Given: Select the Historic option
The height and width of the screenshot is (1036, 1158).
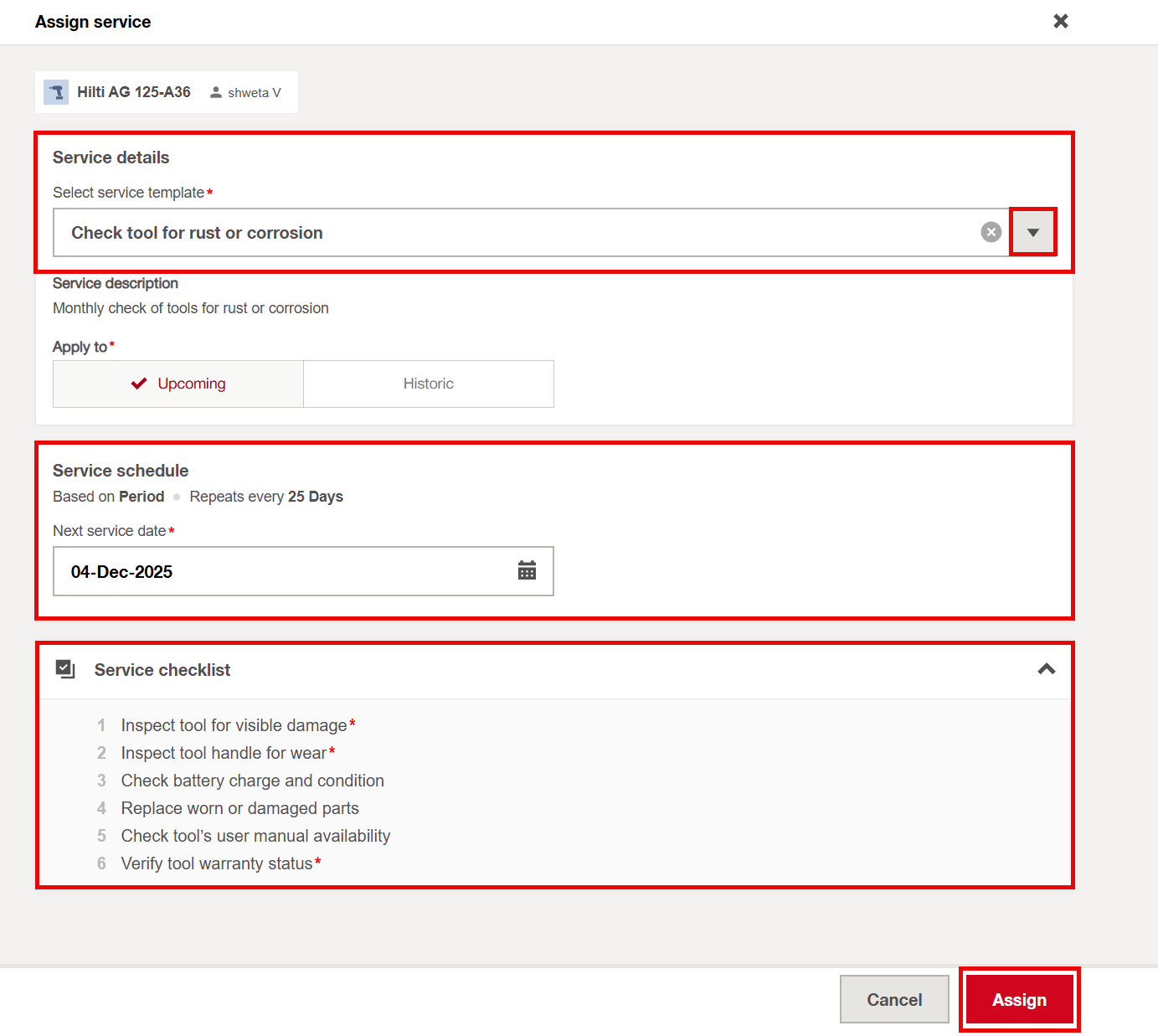Looking at the screenshot, I should click(428, 384).
